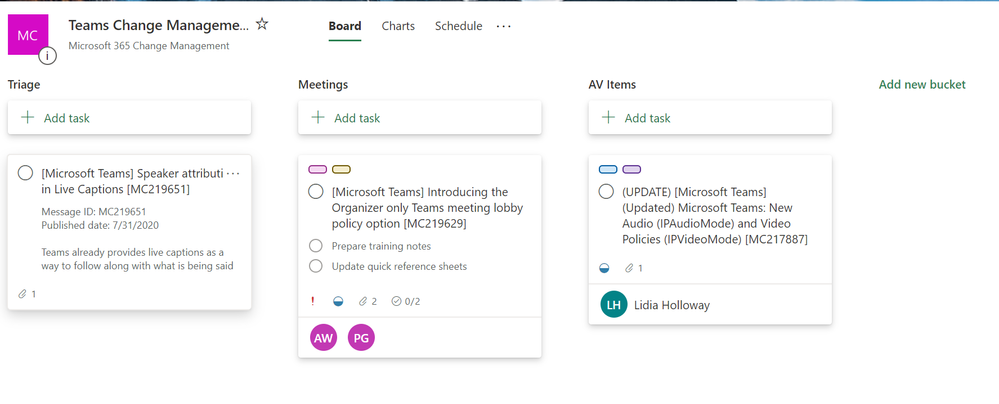Click the AW assignee avatar
999x404 pixels.
(324, 338)
